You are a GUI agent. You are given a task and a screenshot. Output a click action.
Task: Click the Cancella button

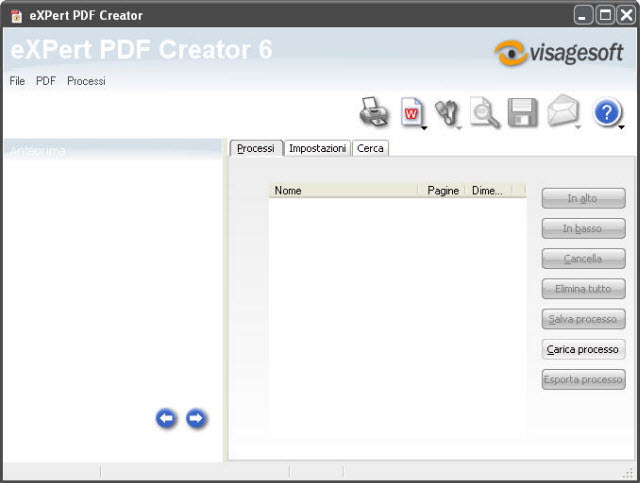pyautogui.click(x=583, y=259)
